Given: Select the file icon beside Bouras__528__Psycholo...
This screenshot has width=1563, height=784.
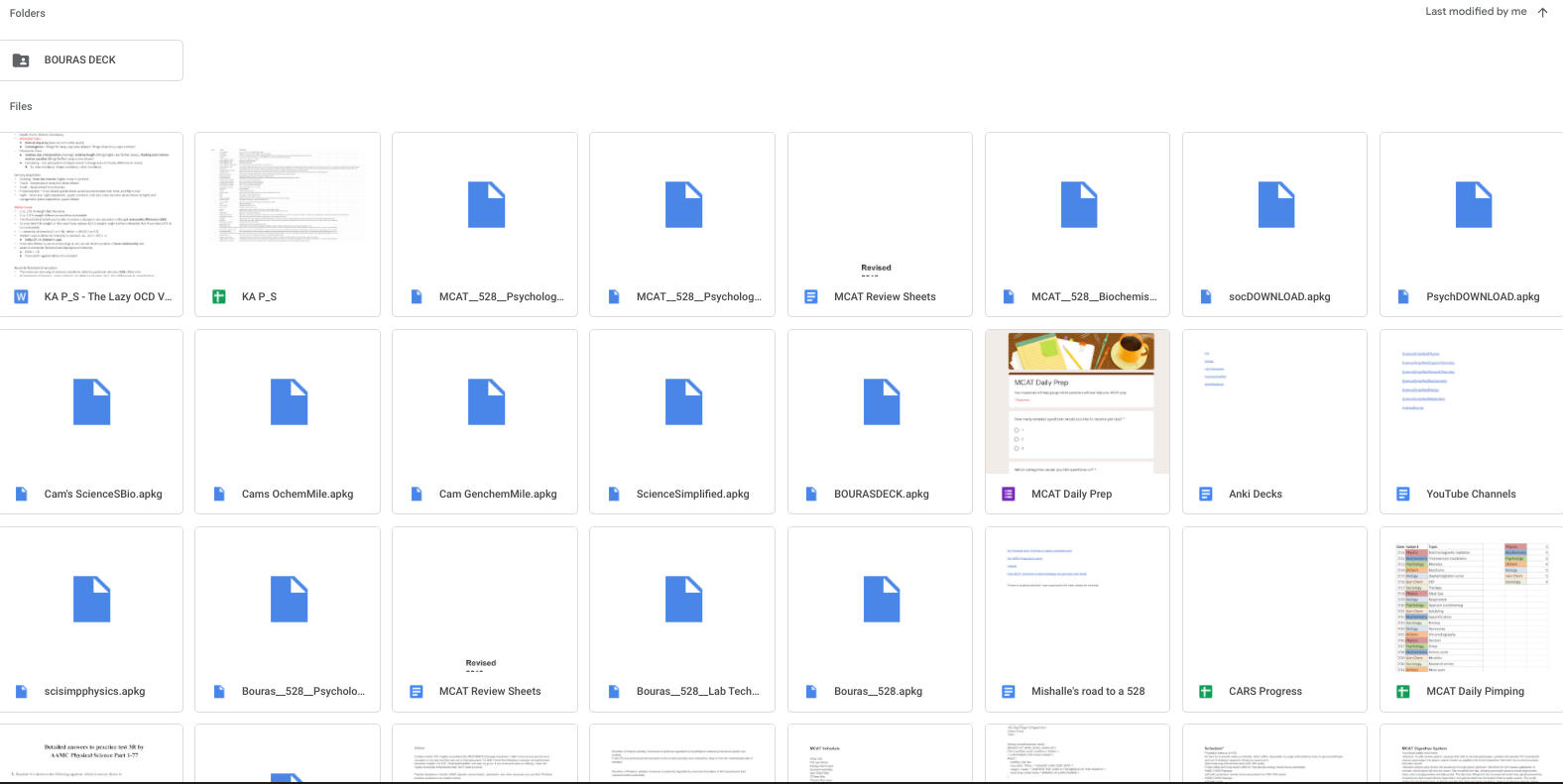Looking at the screenshot, I should point(219,691).
